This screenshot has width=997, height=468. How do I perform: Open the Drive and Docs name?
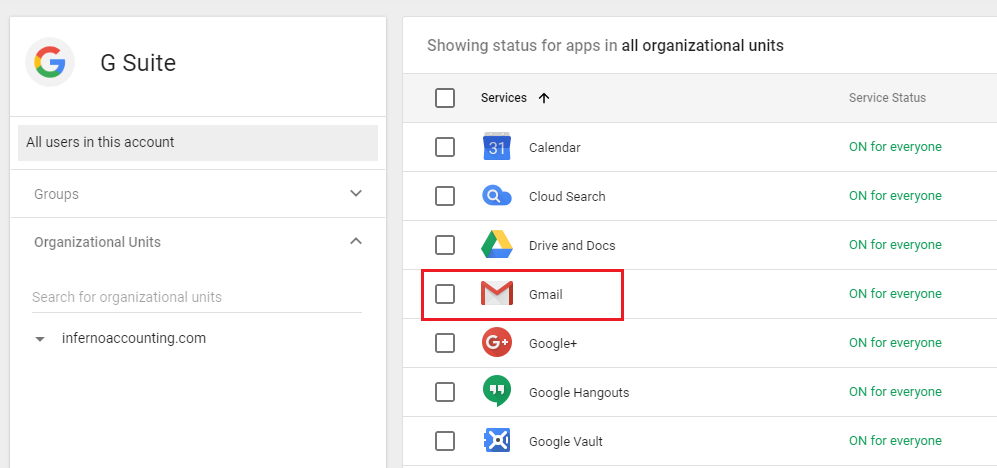point(572,245)
